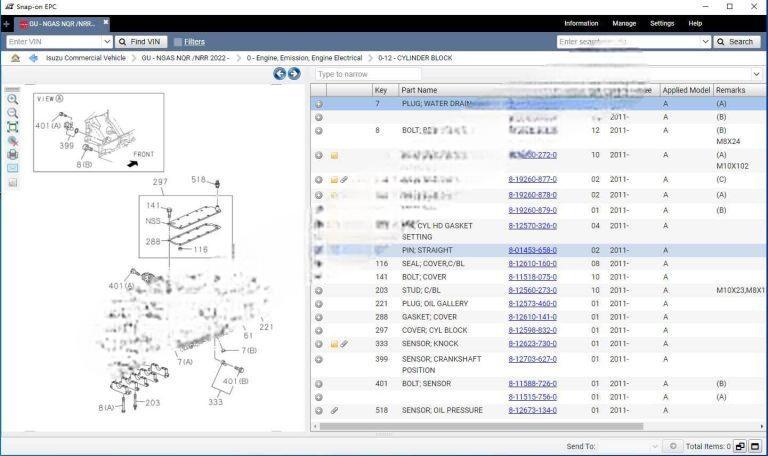Go to the next illustration arrow
The height and width of the screenshot is (456, 768).
pyautogui.click(x=294, y=74)
